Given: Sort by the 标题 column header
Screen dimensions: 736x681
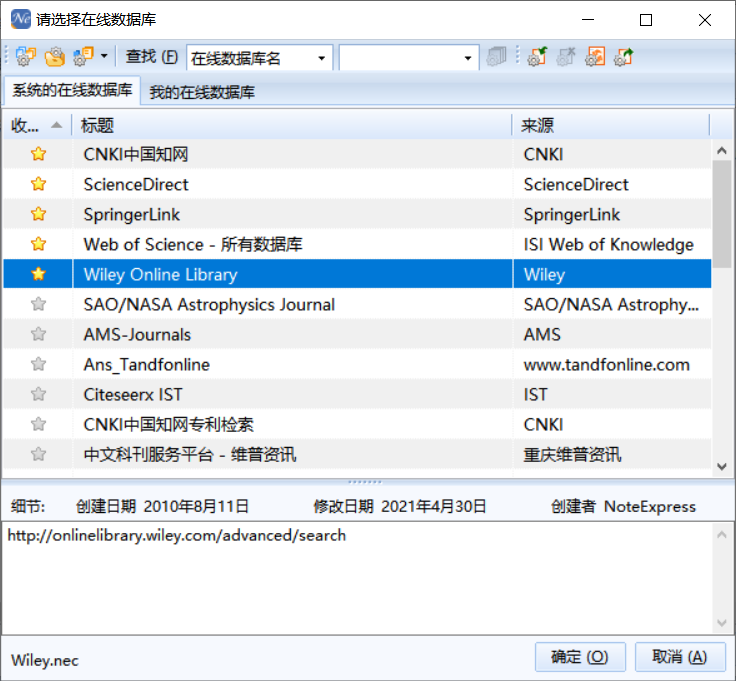Looking at the screenshot, I should pos(292,125).
